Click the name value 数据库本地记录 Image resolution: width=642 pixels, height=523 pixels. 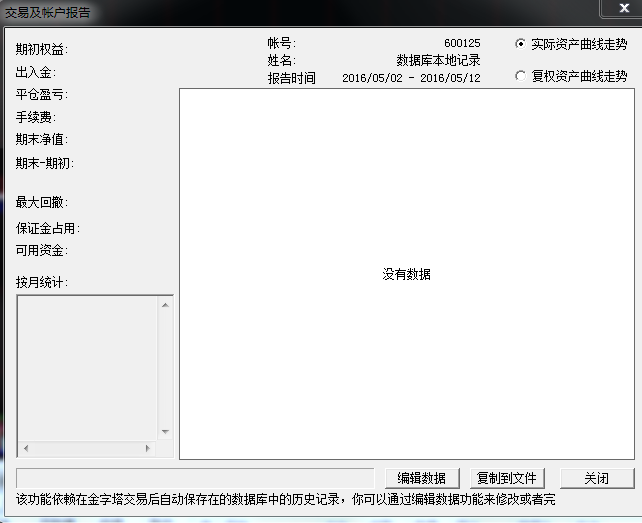coord(438,60)
